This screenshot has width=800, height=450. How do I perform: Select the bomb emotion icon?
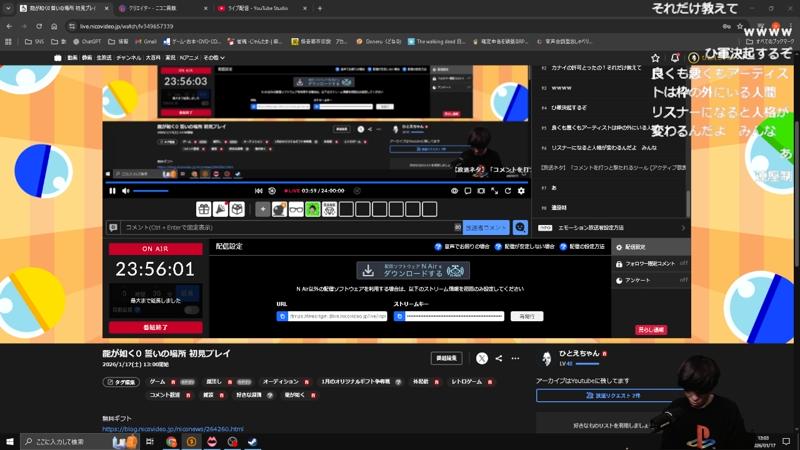pos(279,209)
